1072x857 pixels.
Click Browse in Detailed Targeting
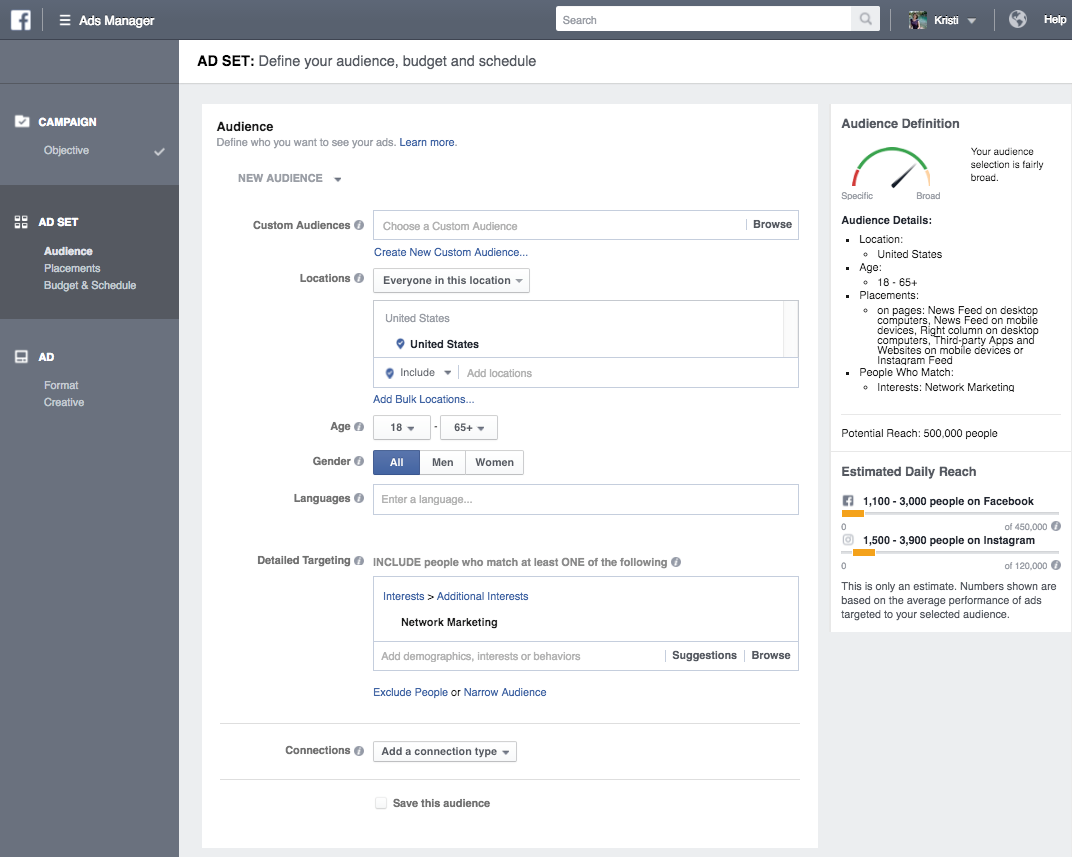(x=770, y=655)
